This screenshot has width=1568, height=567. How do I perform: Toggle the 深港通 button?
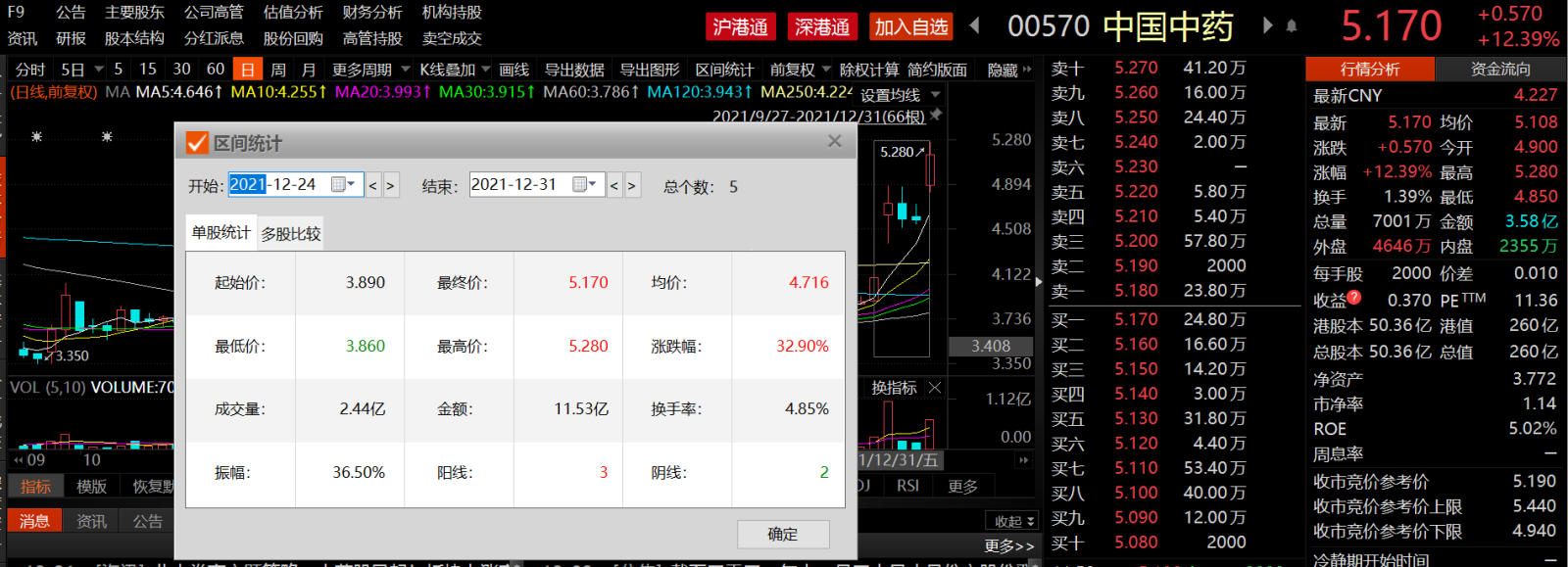pos(821,26)
